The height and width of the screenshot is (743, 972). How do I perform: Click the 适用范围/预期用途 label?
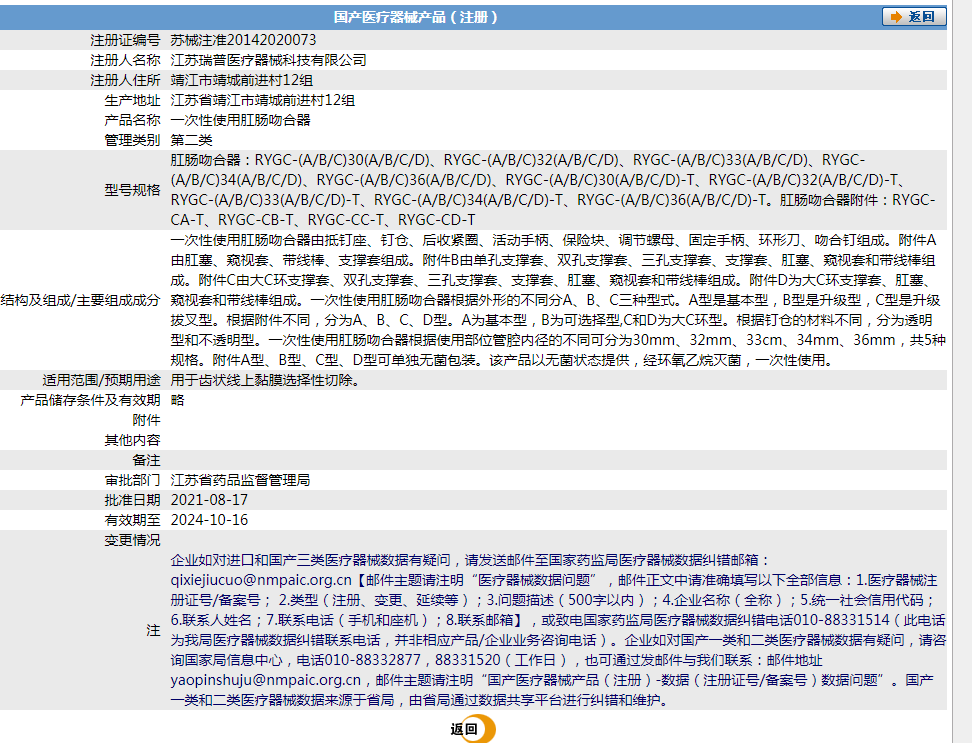pyautogui.click(x=102, y=380)
